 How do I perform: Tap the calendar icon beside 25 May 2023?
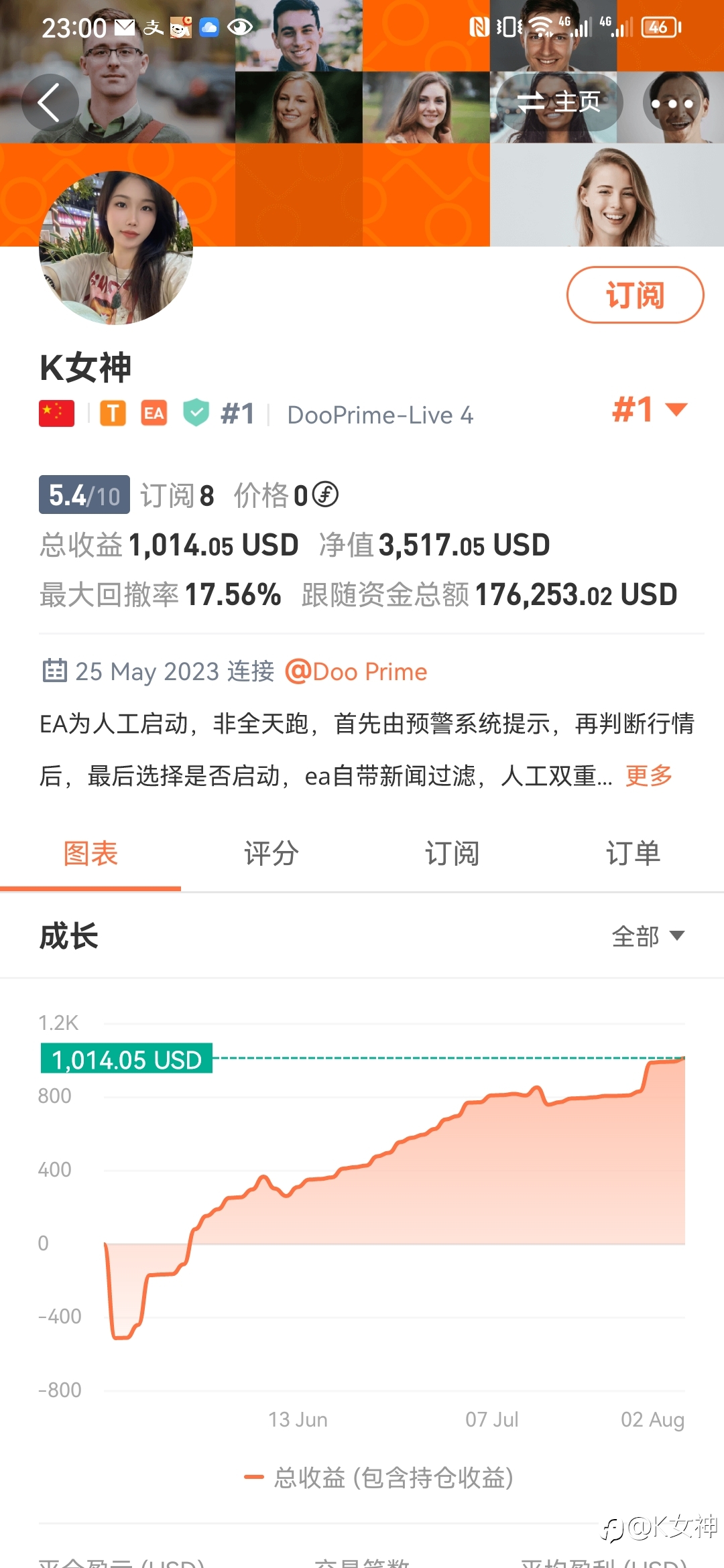point(55,670)
